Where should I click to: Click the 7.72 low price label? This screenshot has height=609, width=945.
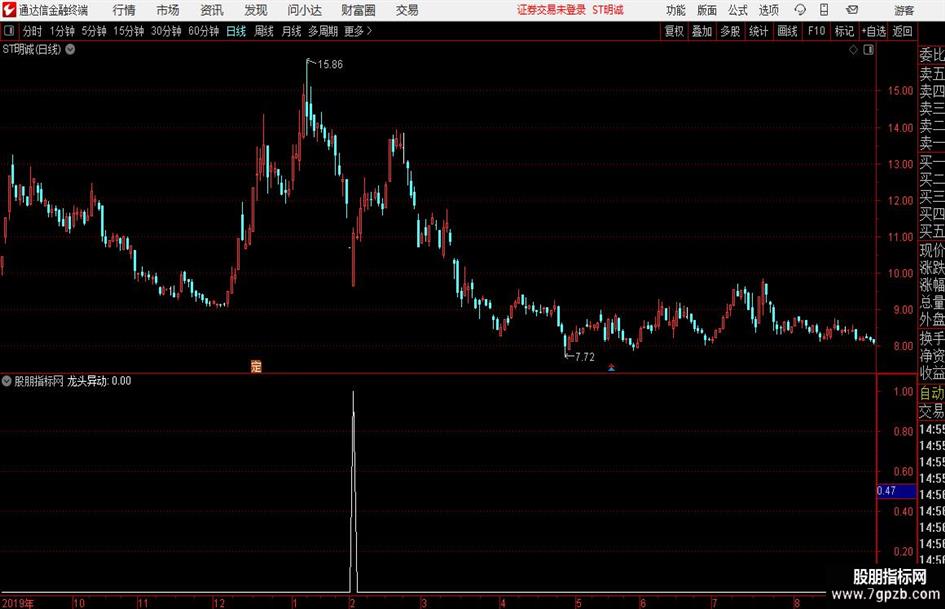585,357
